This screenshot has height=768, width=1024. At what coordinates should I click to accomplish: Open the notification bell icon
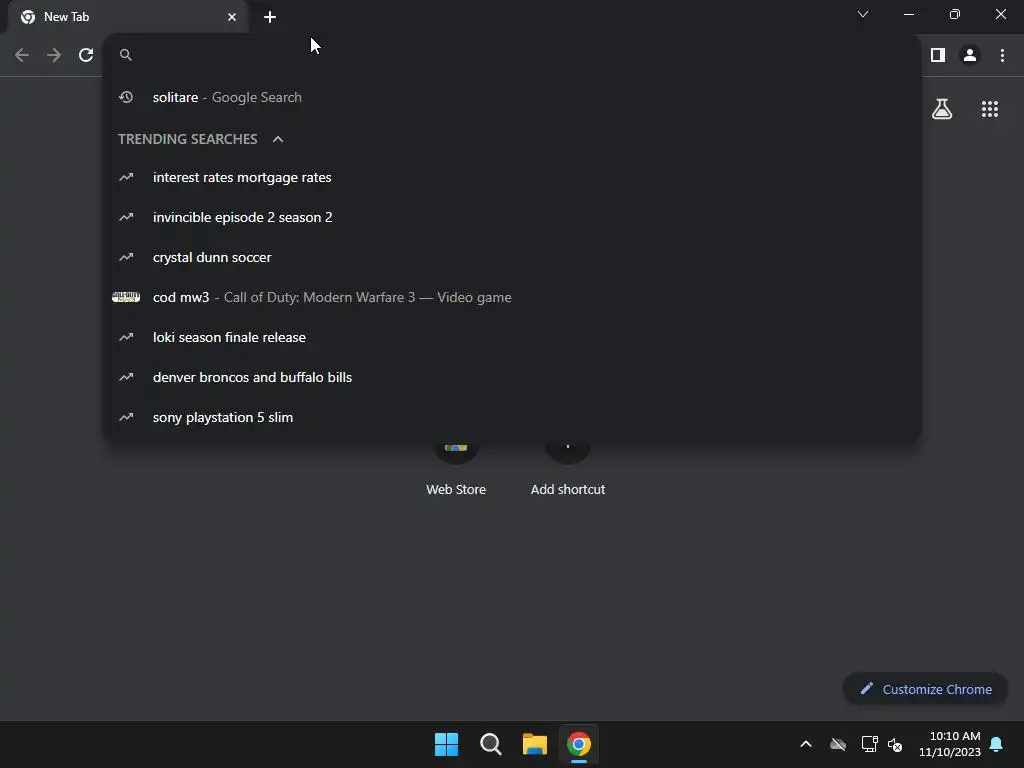(x=997, y=744)
